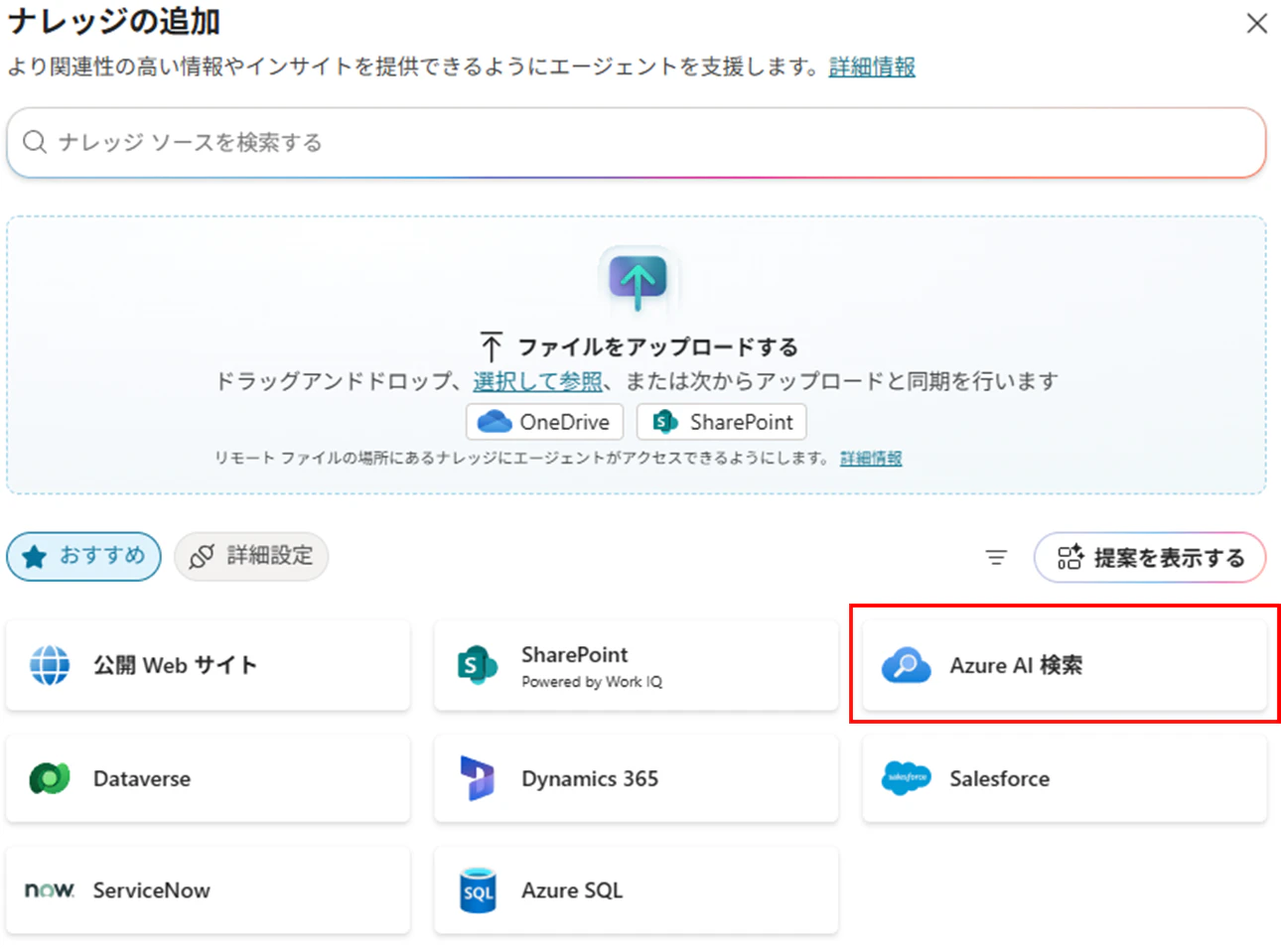Click the globe icon for 公開 Web サイト
Image resolution: width=1281 pixels, height=952 pixels.
50,665
